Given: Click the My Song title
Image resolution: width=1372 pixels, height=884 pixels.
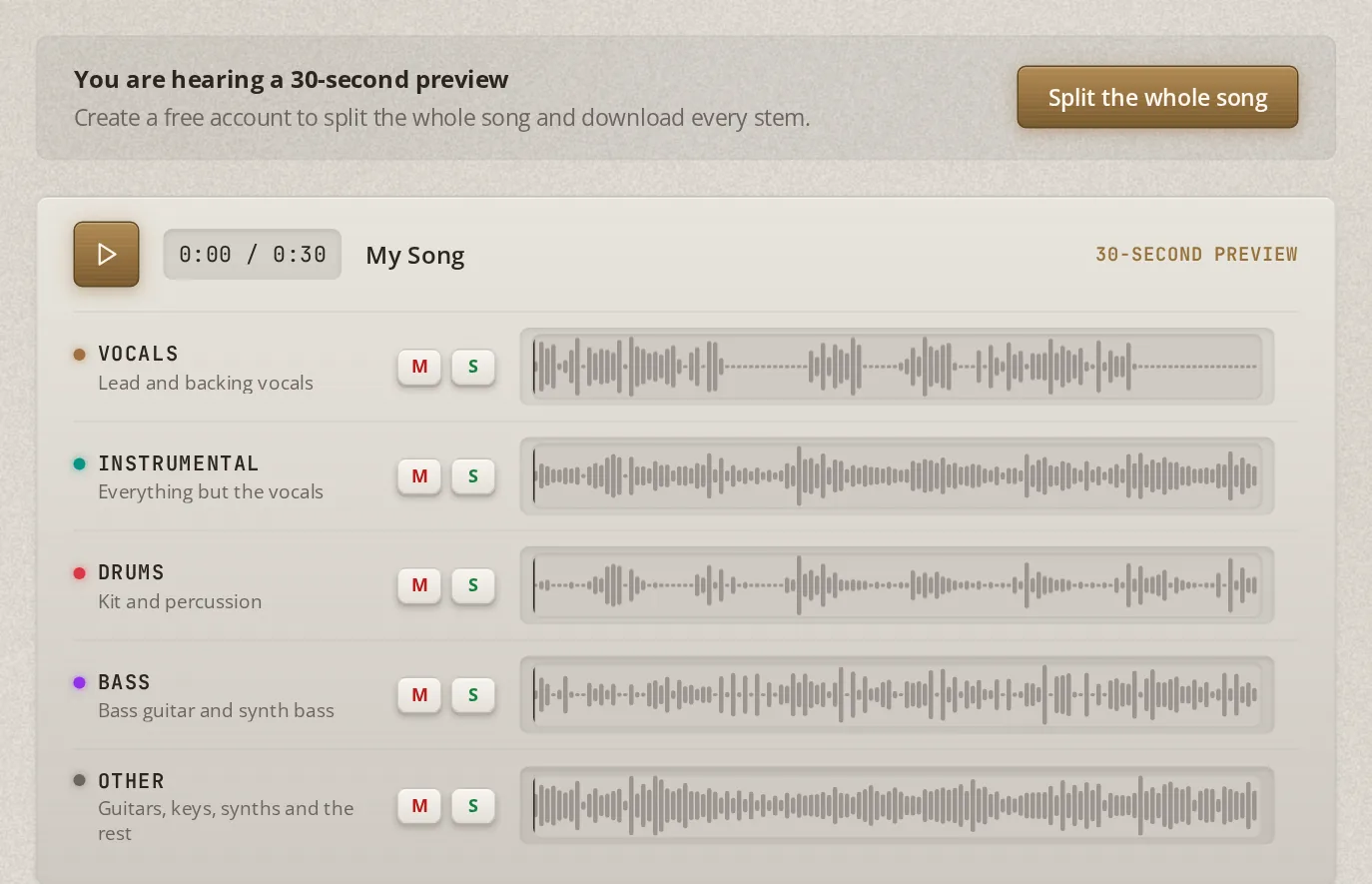Looking at the screenshot, I should pyautogui.click(x=415, y=256).
